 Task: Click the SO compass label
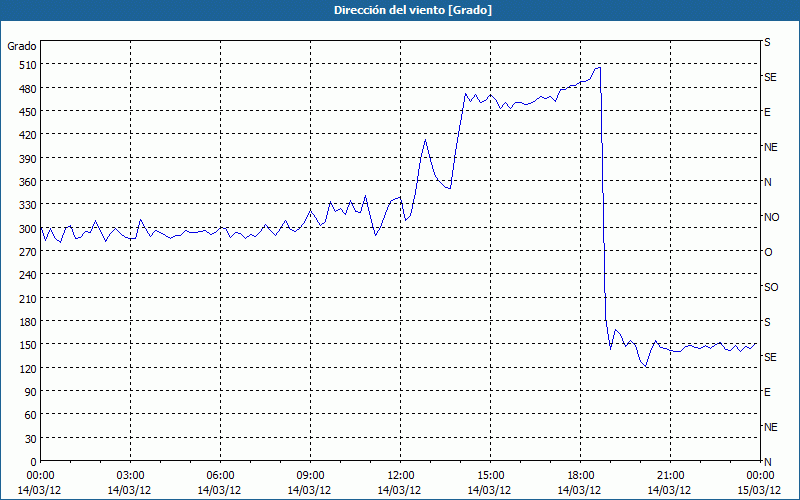(x=771, y=287)
